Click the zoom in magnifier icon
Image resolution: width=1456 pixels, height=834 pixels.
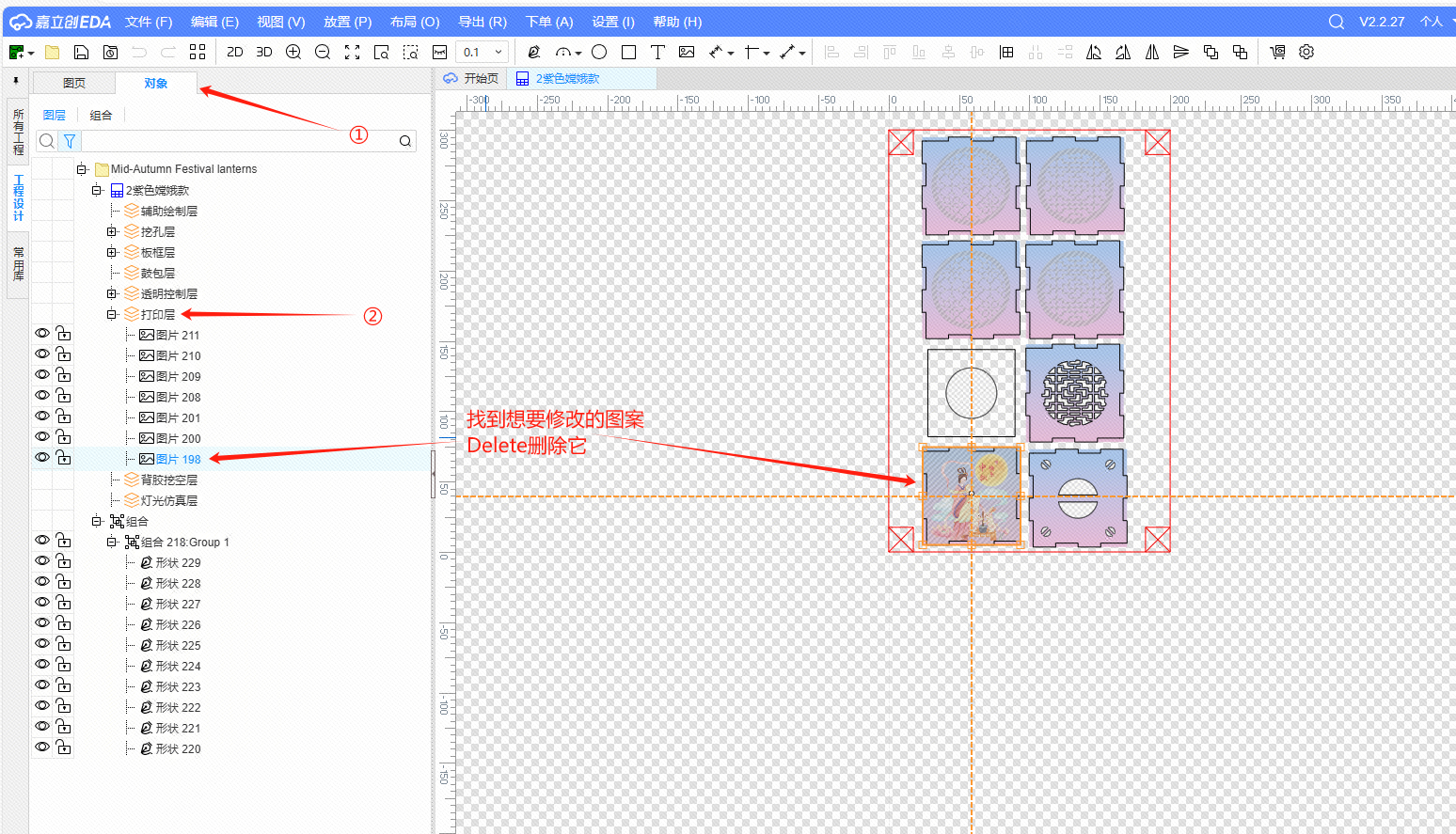(x=293, y=53)
